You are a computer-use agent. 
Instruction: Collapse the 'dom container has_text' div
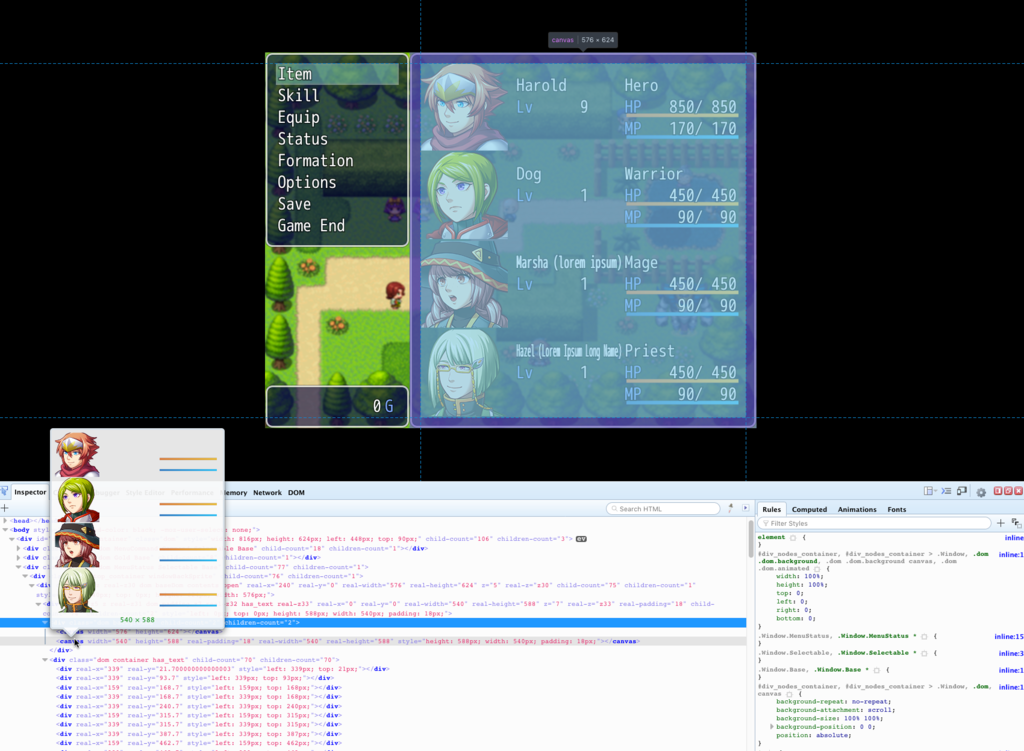[x=45, y=660]
